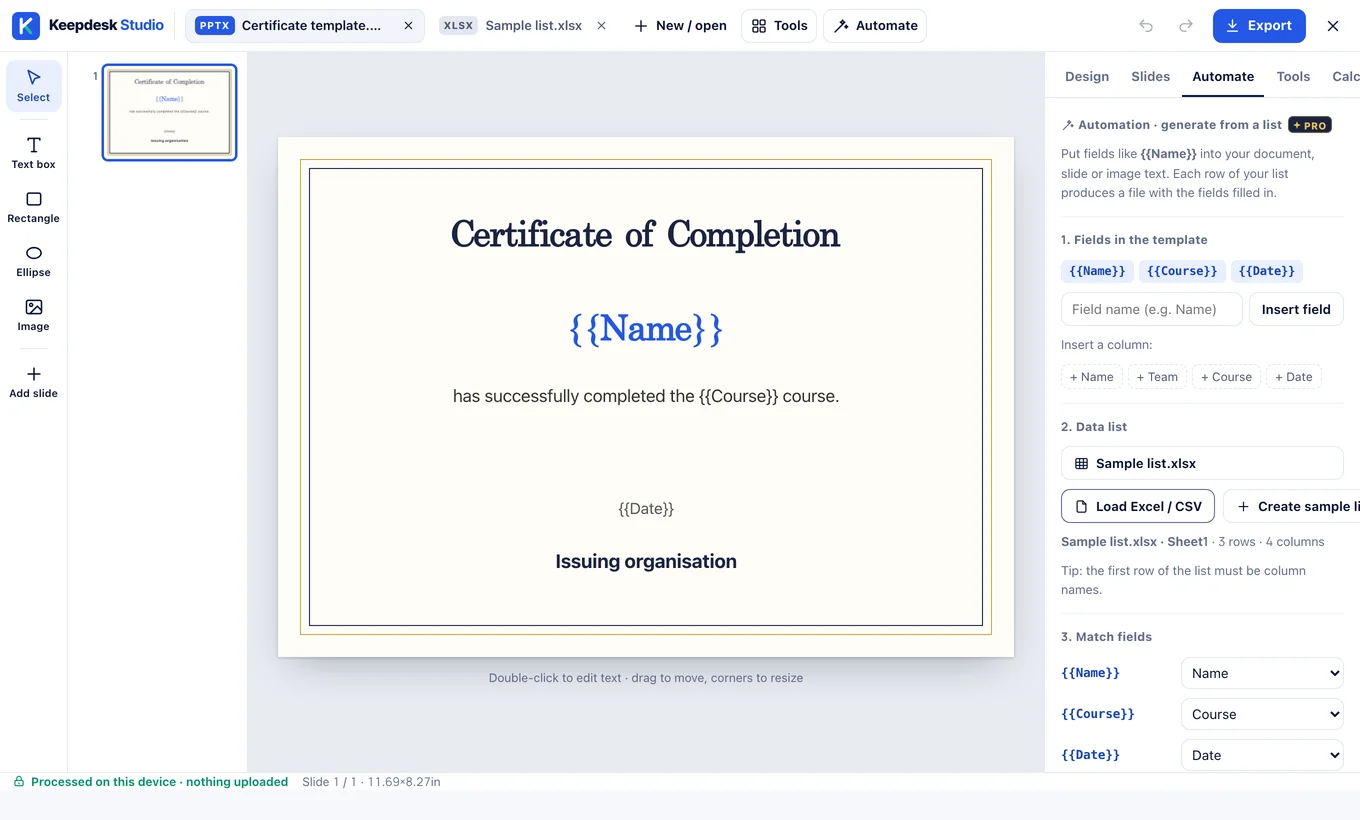1360x820 pixels.
Task: Select the {{Date}} placeholder on the slide
Action: coord(646,509)
